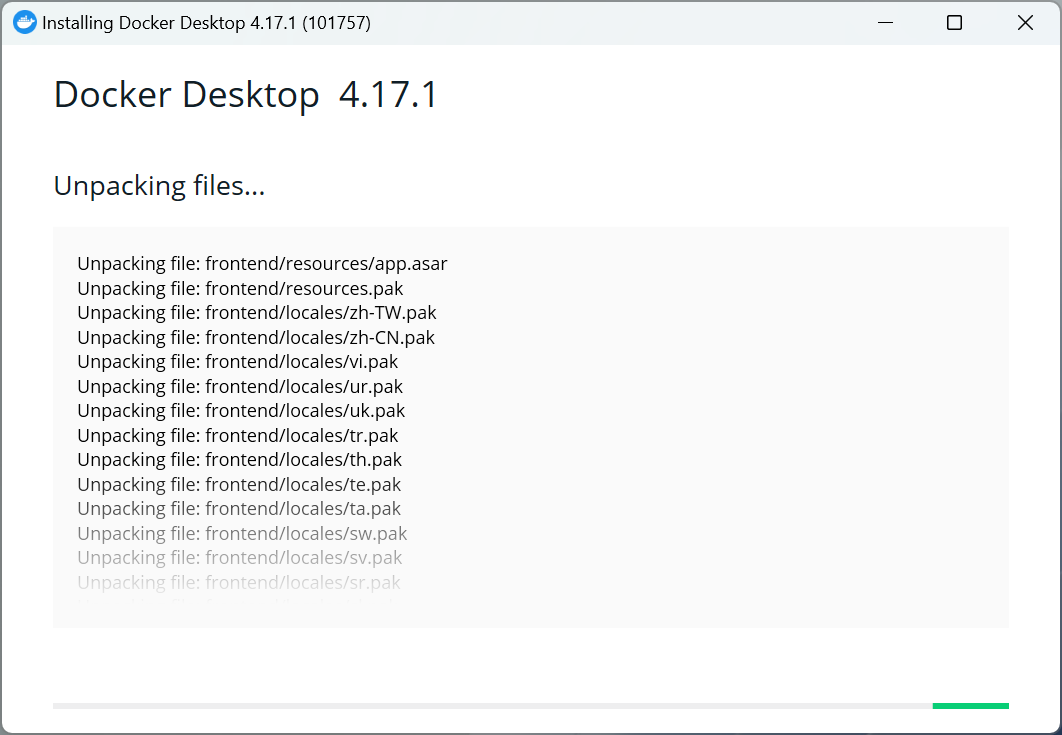
Task: Select the log line for locales/ta.pak
Action: 239,509
